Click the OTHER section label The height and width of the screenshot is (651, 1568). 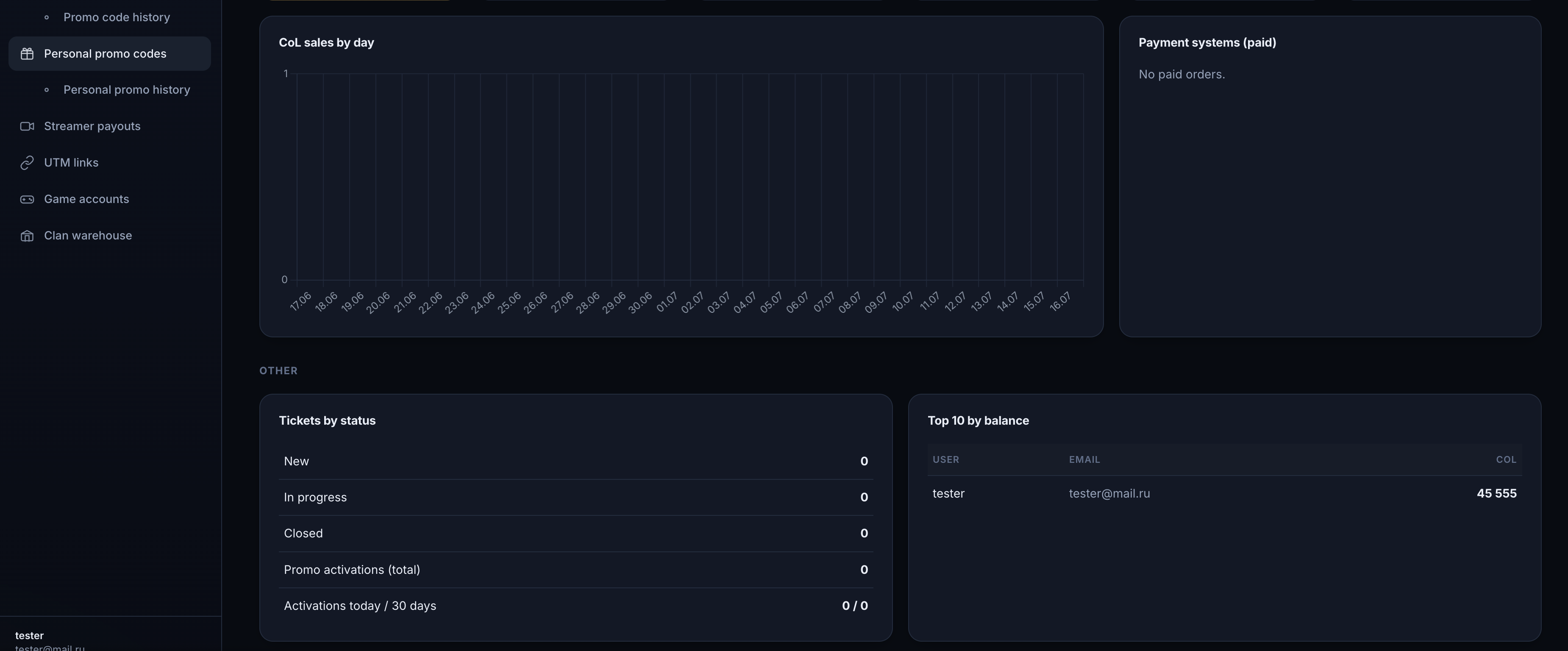(x=278, y=371)
